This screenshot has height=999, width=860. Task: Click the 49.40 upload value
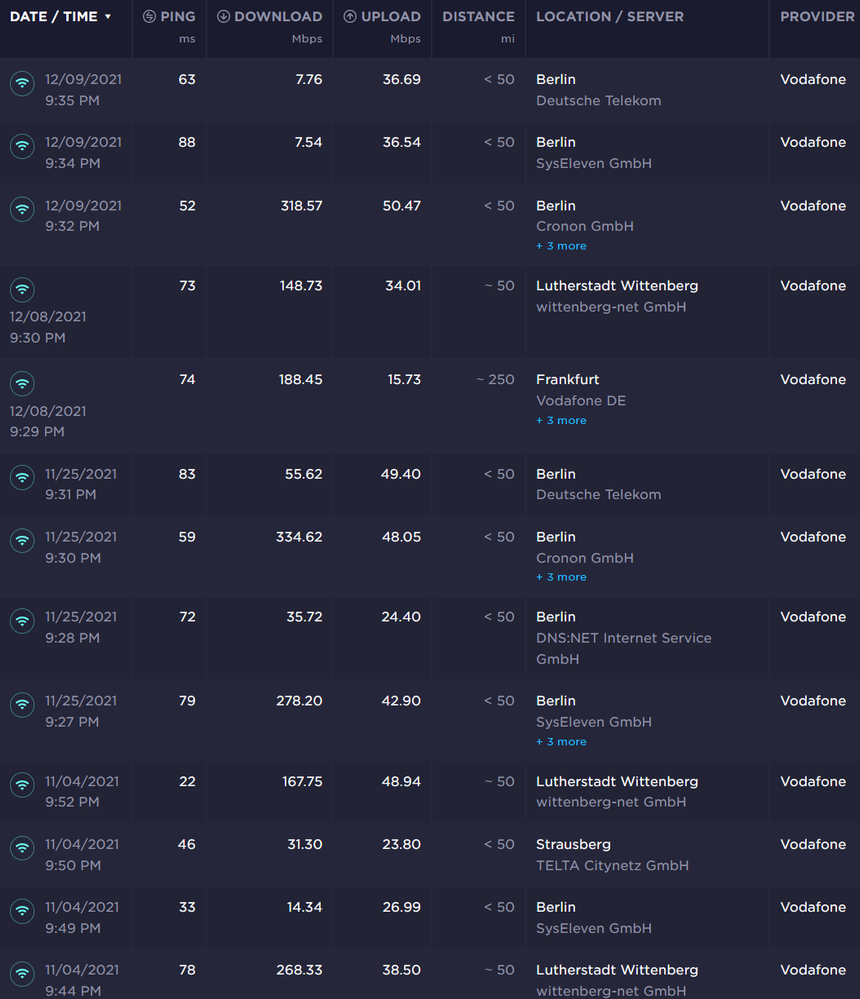(401, 474)
